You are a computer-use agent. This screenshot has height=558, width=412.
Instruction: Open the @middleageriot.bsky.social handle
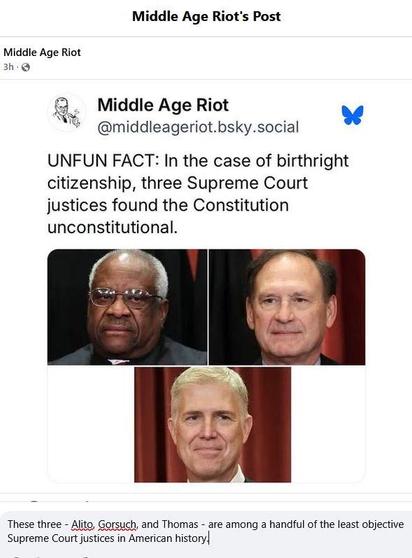click(198, 127)
